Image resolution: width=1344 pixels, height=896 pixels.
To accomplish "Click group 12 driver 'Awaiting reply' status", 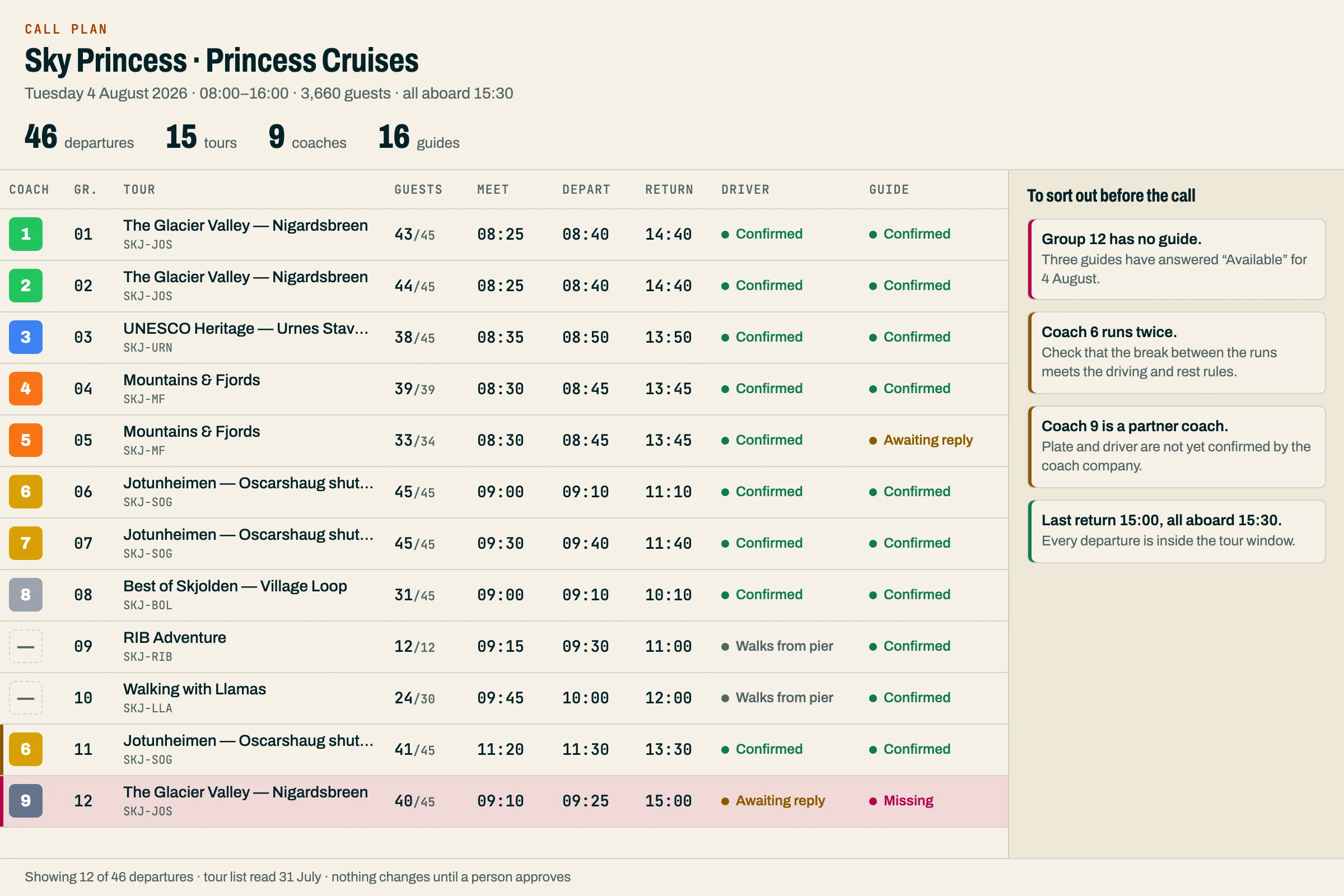I will [x=773, y=801].
